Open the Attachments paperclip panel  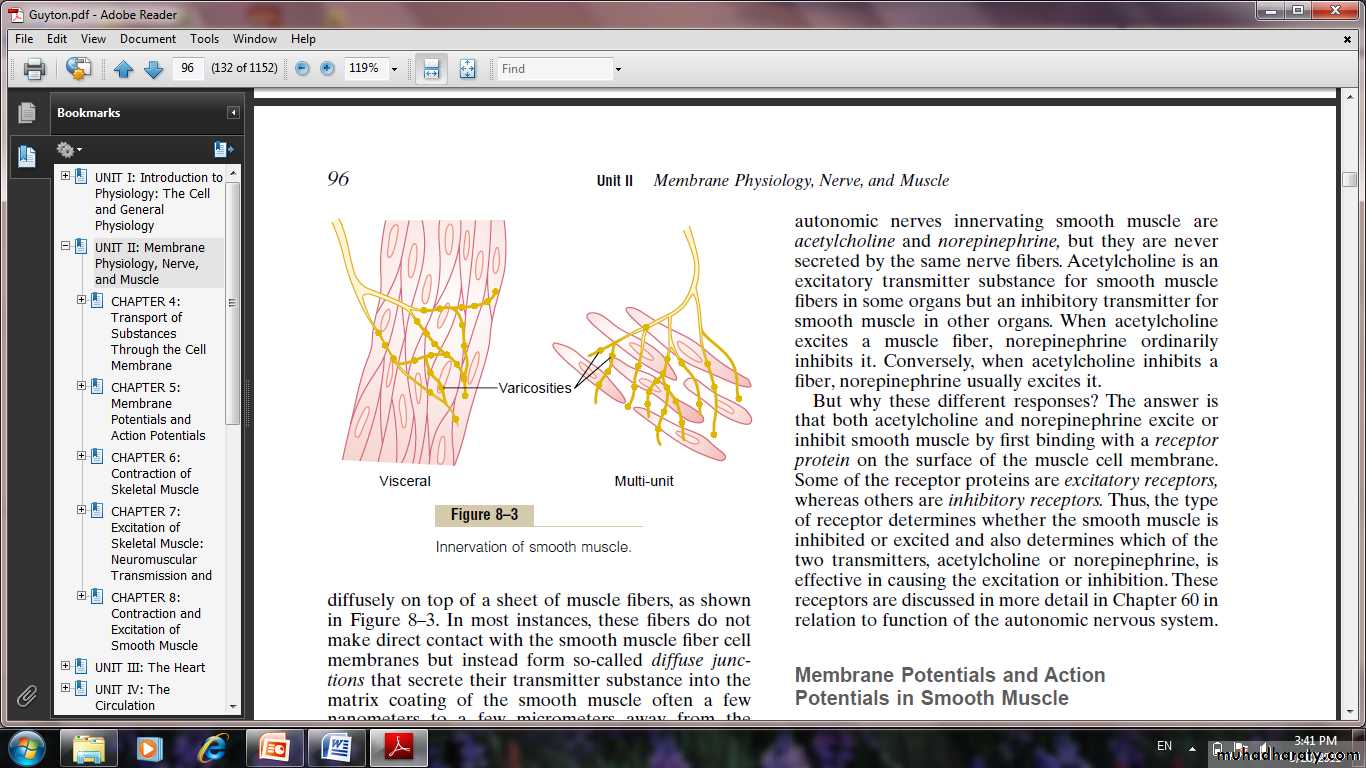coord(27,695)
